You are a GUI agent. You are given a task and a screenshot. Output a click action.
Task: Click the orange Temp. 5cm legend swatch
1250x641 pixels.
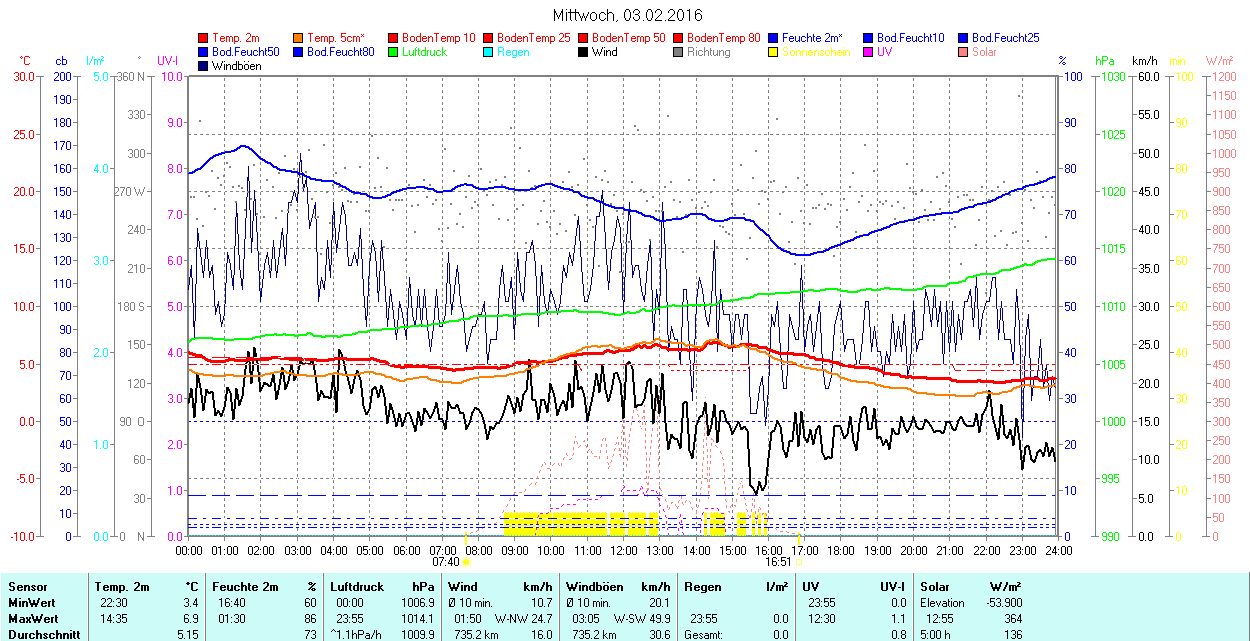pyautogui.click(x=299, y=38)
